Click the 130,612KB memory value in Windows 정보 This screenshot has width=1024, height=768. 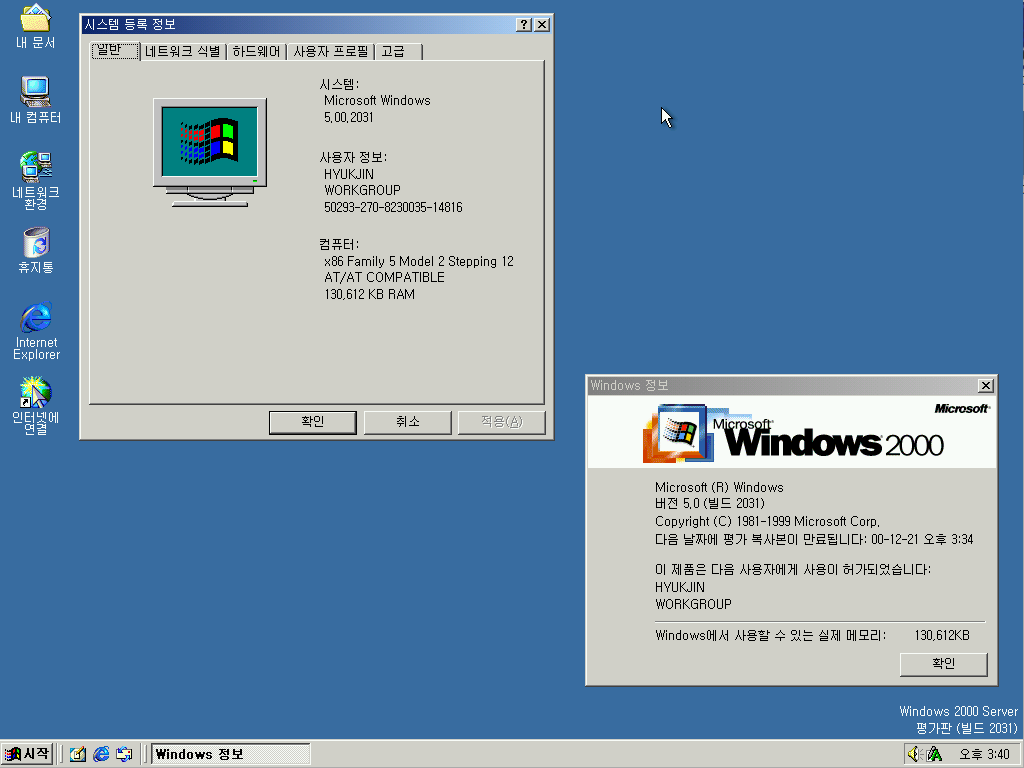(x=942, y=635)
